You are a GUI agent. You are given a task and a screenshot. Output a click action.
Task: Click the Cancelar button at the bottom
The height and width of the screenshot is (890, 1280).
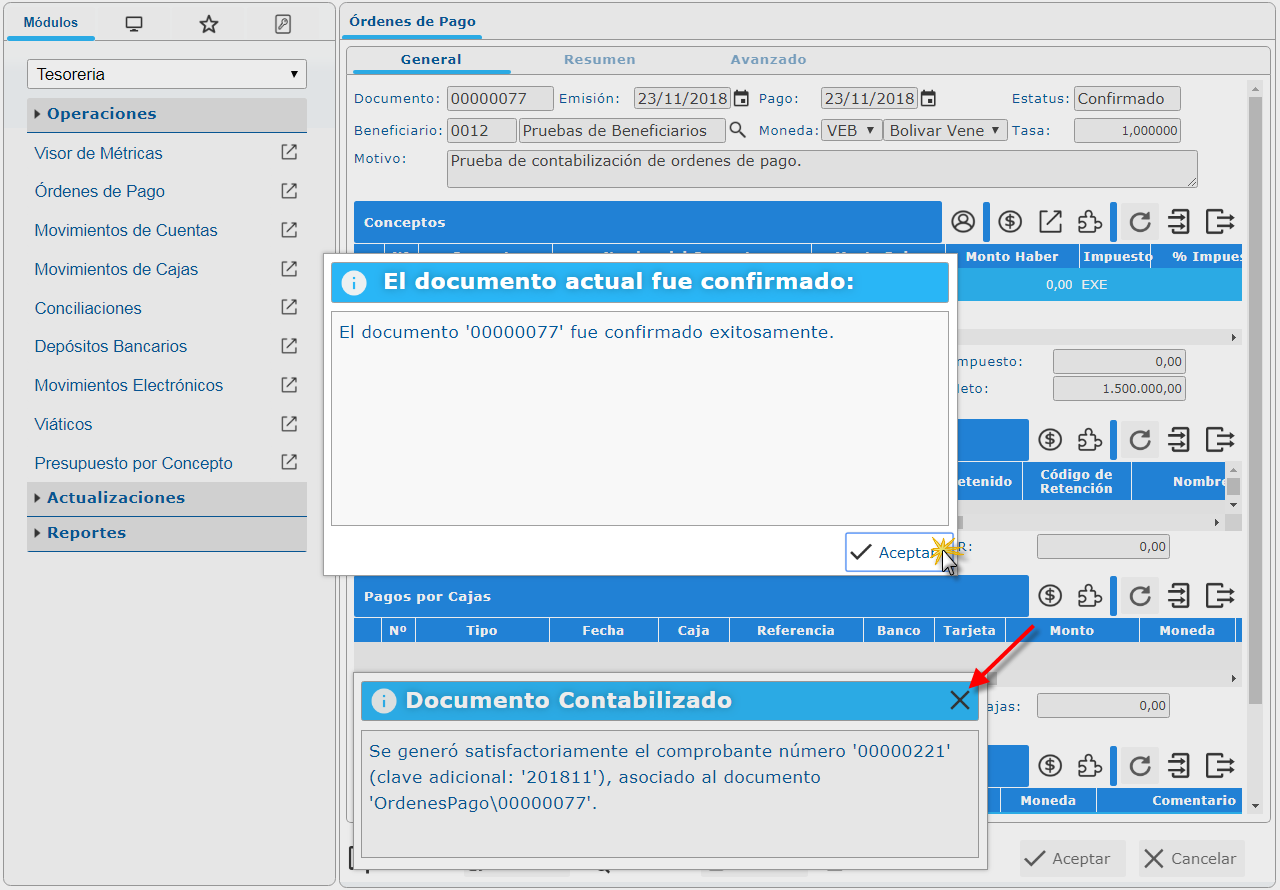1191,859
